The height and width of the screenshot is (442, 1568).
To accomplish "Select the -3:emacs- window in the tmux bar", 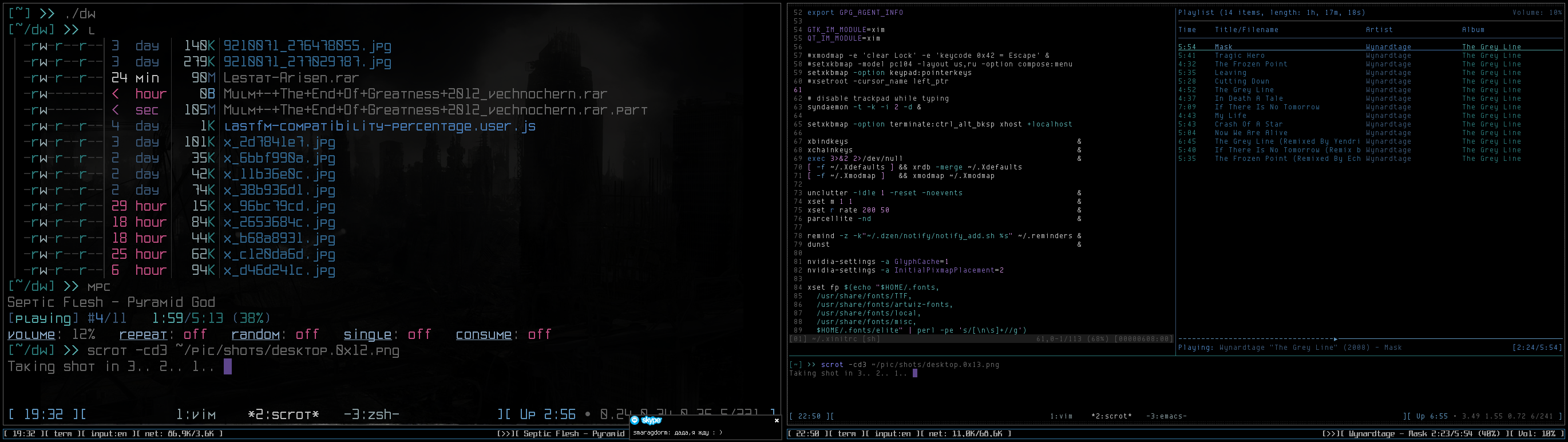I will point(1166,416).
